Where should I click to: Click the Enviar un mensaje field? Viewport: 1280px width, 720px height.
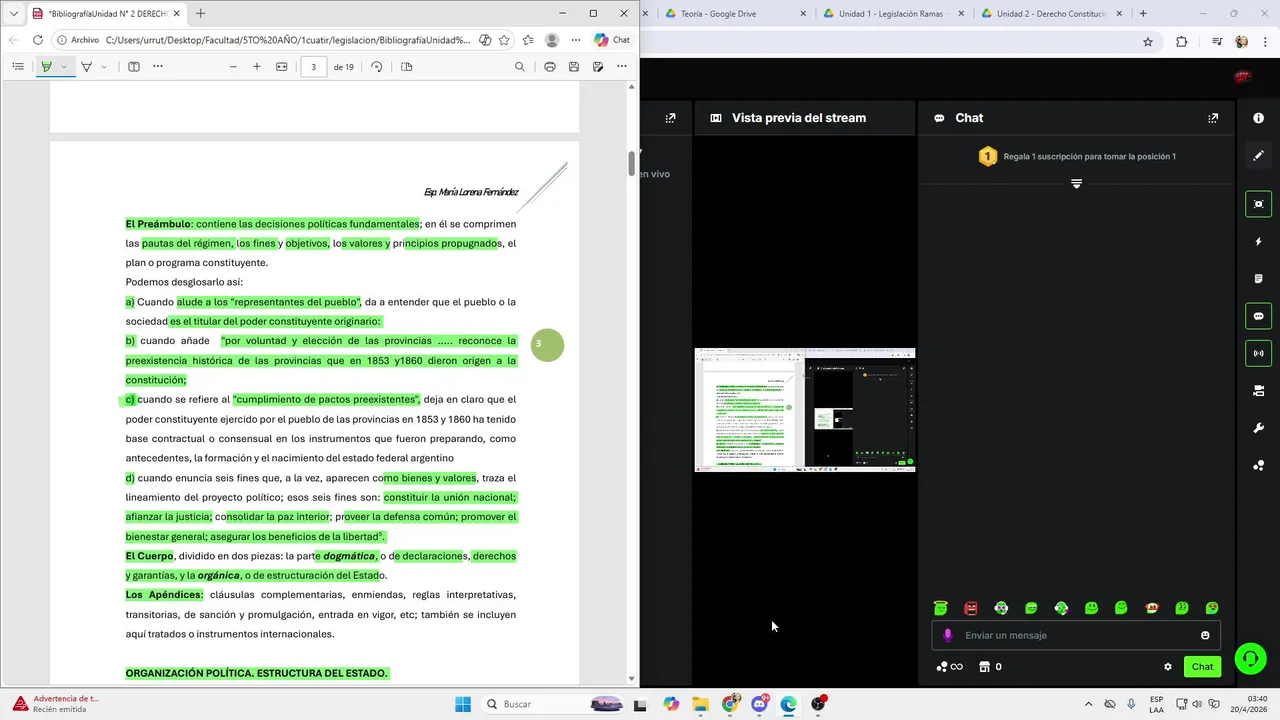pos(1077,635)
